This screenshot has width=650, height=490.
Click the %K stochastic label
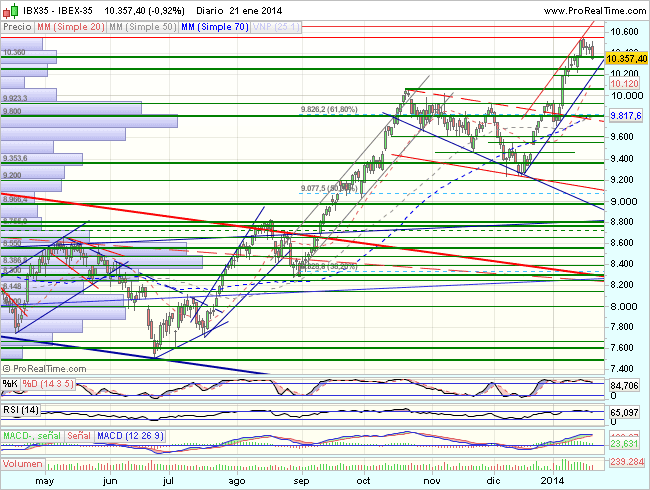click(x=10, y=384)
